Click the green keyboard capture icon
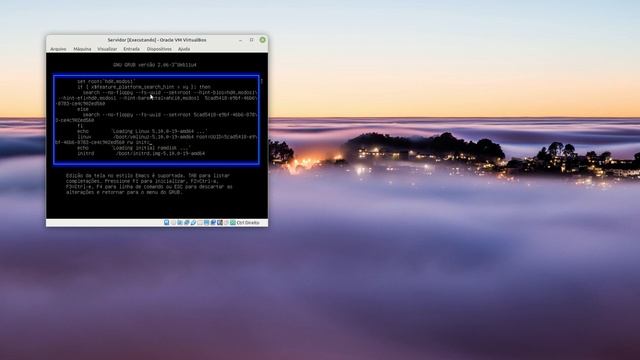This screenshot has width=640, height=360. pyautogui.click(x=233, y=222)
